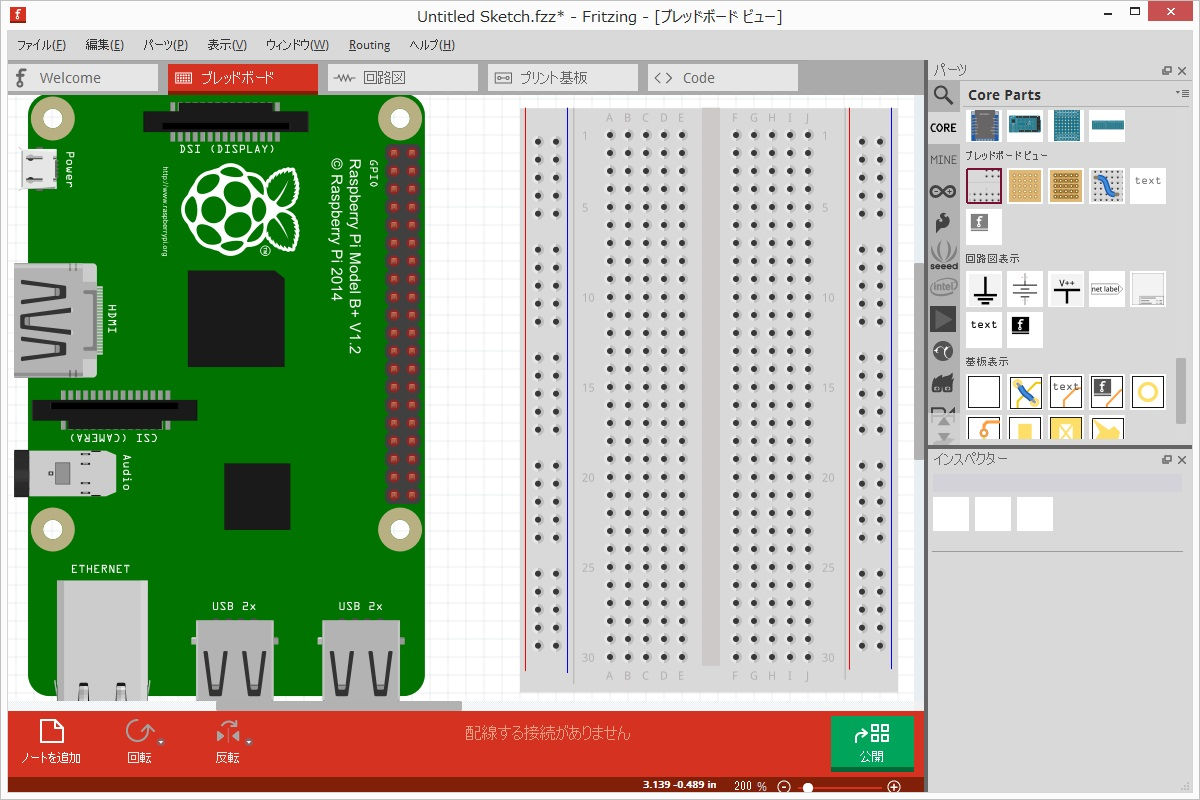Viewport: 1200px width, 800px height.
Task: Select the Seeed parts bin
Action: (x=943, y=255)
